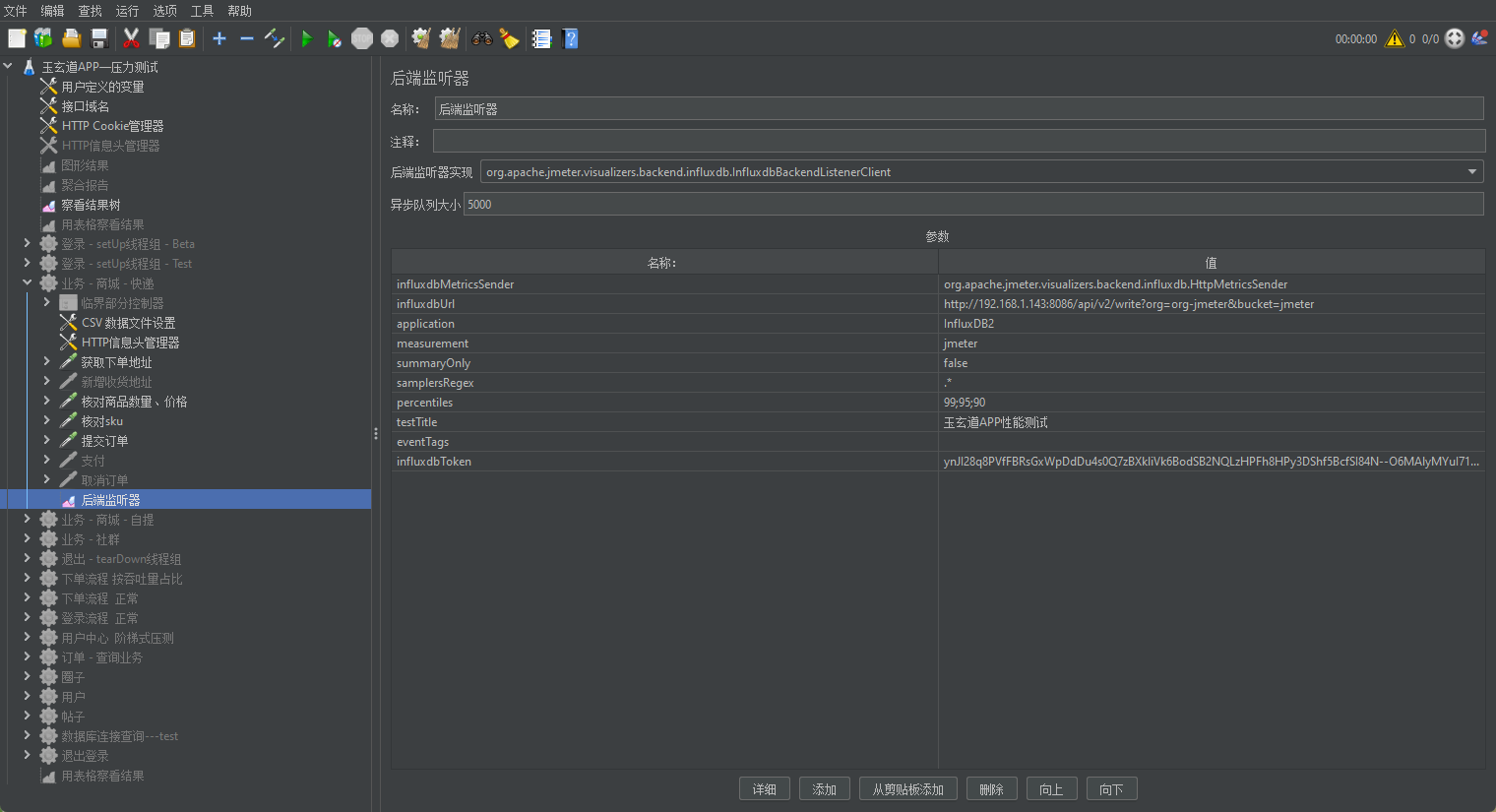Collapse the 业务 - 商城 - 快递 thread group
Image resolution: width=1496 pixels, height=812 pixels.
click(28, 283)
